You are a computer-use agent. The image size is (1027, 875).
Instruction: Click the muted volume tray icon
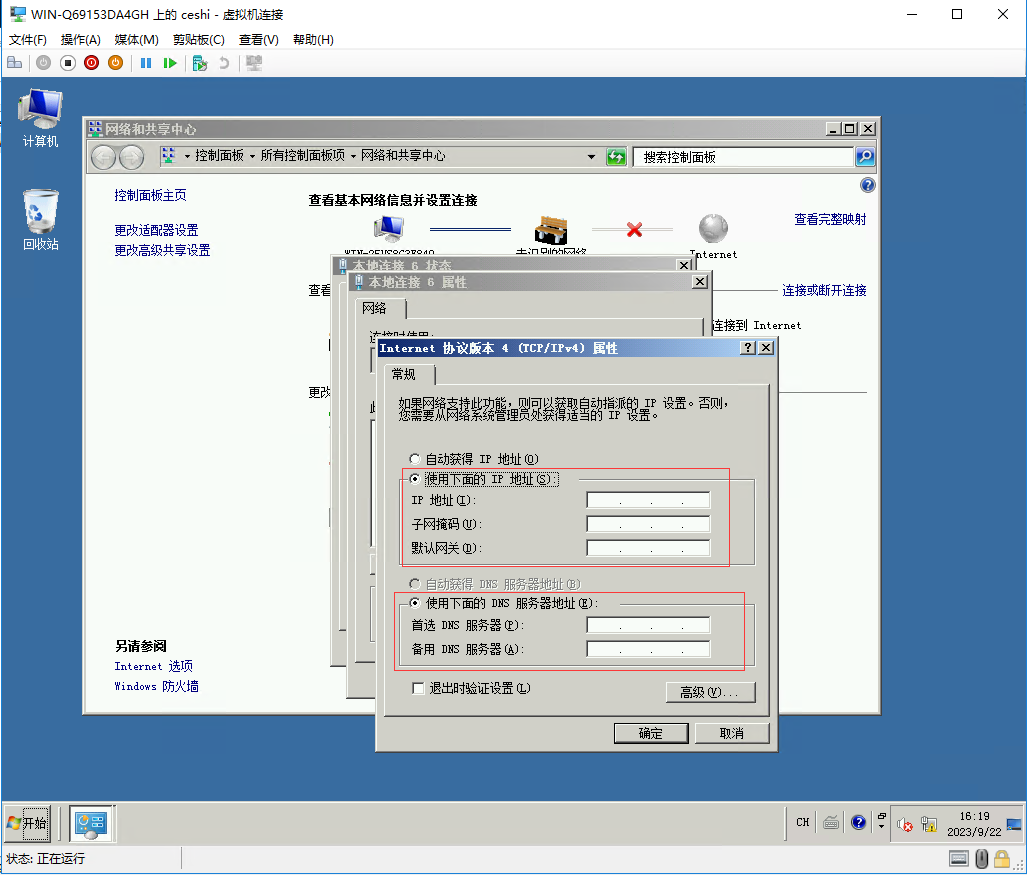905,823
